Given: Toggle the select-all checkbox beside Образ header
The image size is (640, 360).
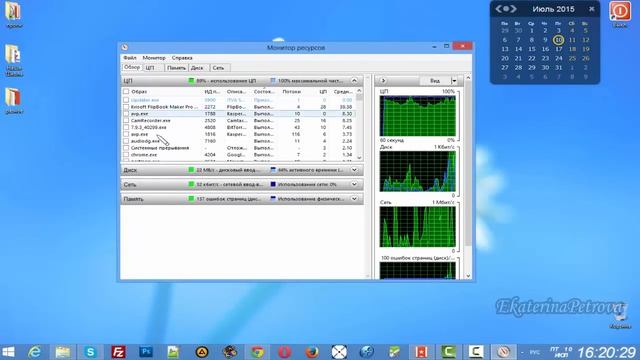Looking at the screenshot, I should pyautogui.click(x=126, y=92).
